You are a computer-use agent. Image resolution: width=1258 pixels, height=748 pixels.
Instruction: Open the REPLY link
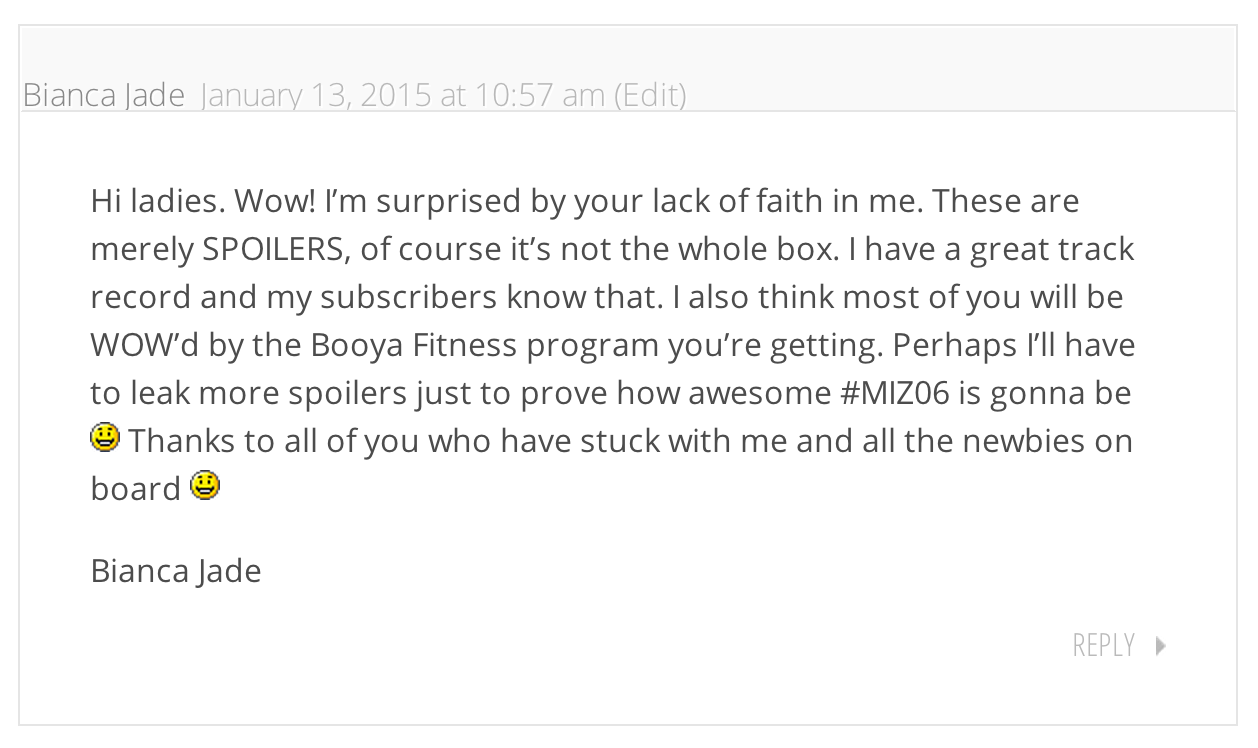pos(1103,645)
